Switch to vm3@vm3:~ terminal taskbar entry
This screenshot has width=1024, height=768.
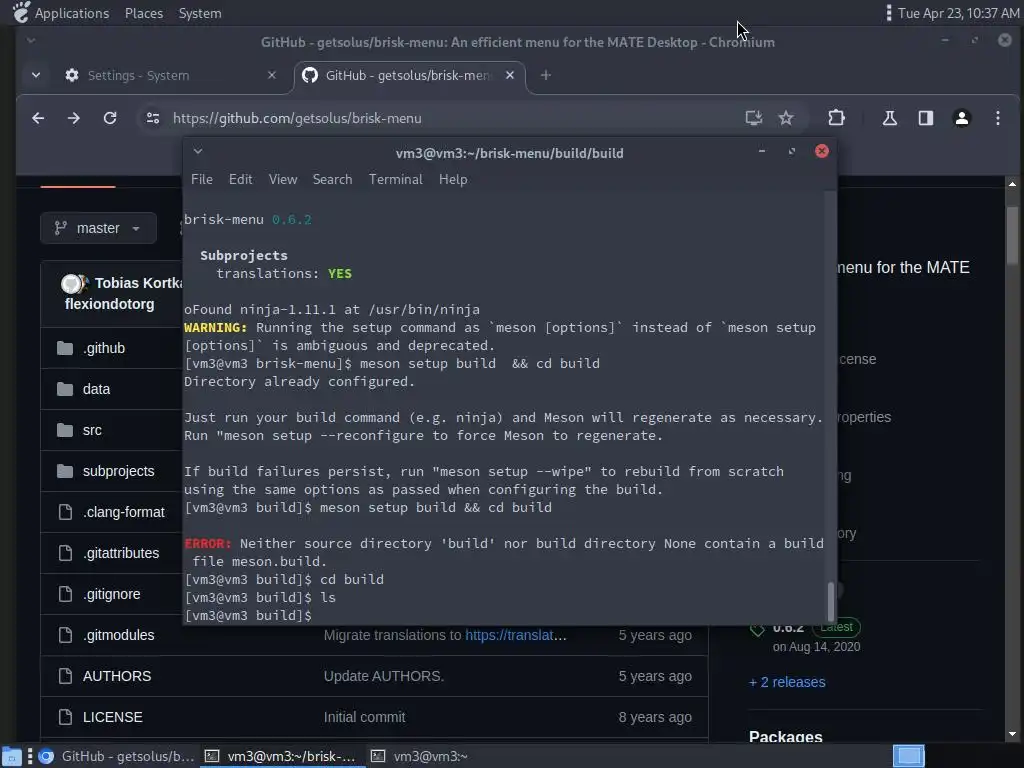[421, 756]
